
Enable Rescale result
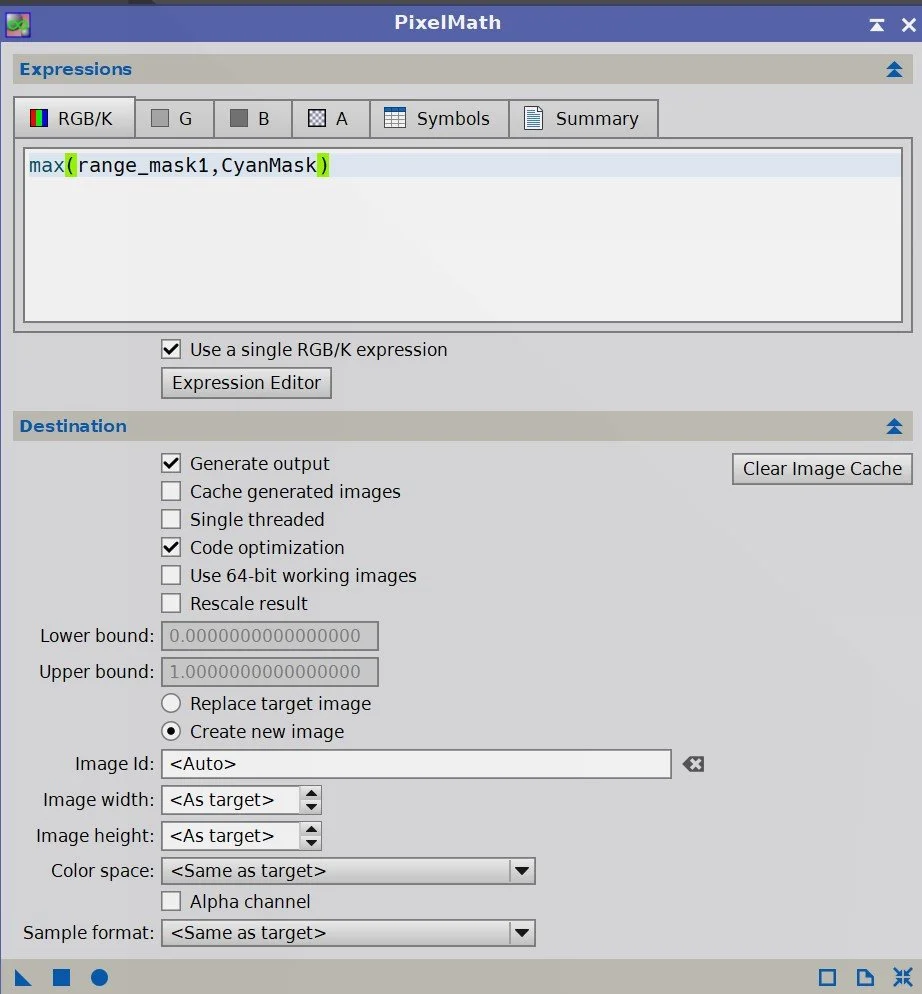(171, 603)
